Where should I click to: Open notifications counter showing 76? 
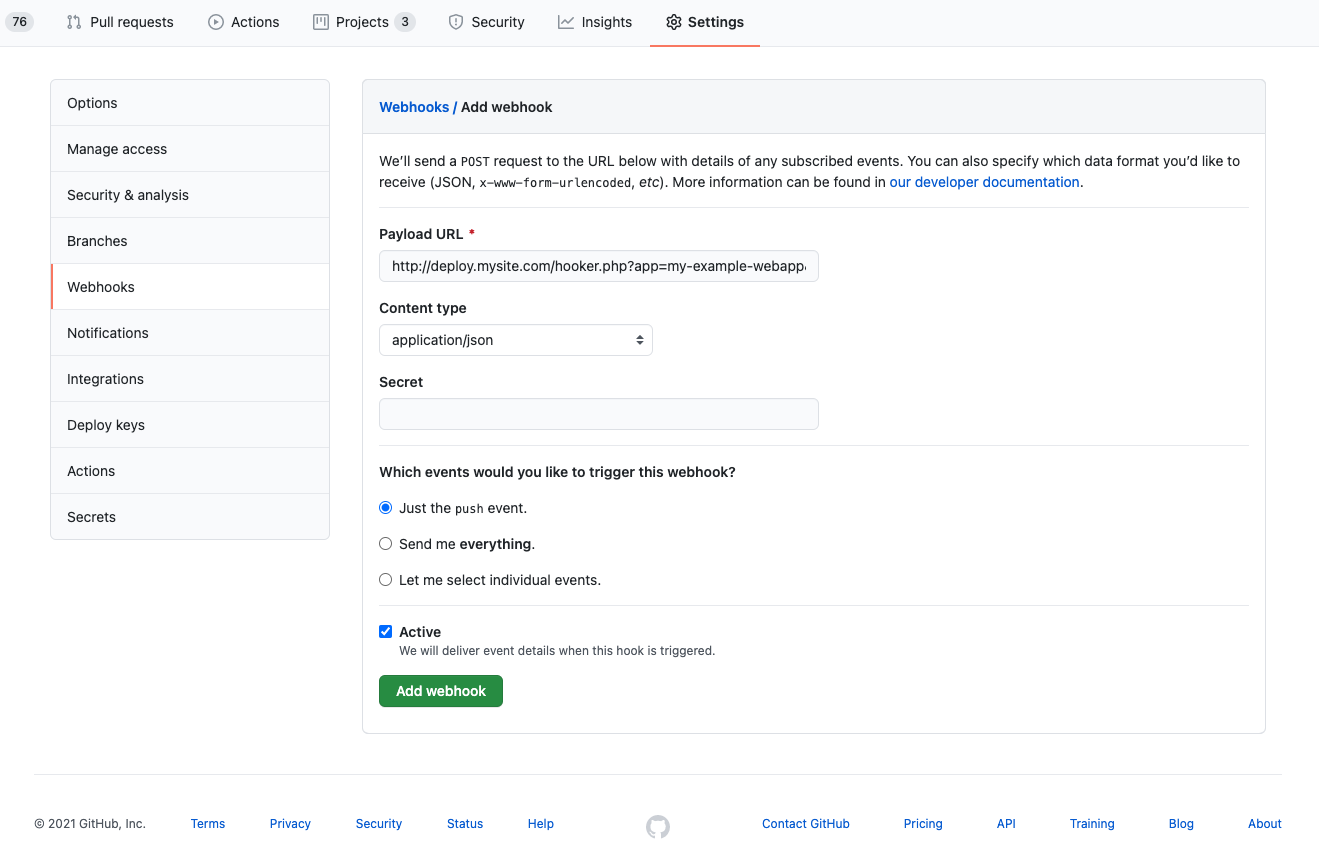coord(19,21)
